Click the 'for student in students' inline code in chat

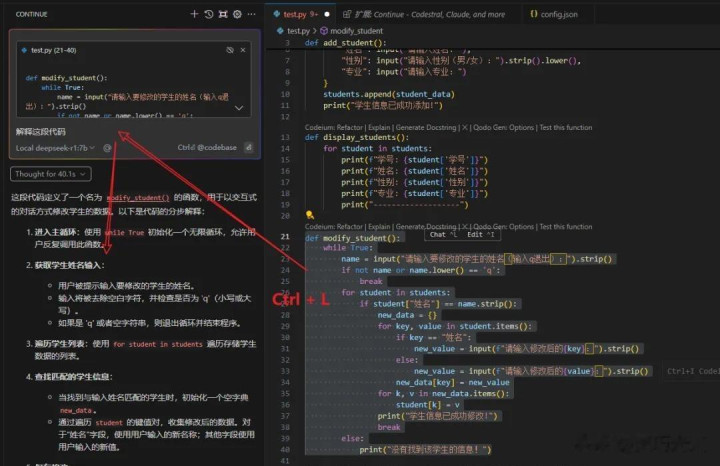158,344
